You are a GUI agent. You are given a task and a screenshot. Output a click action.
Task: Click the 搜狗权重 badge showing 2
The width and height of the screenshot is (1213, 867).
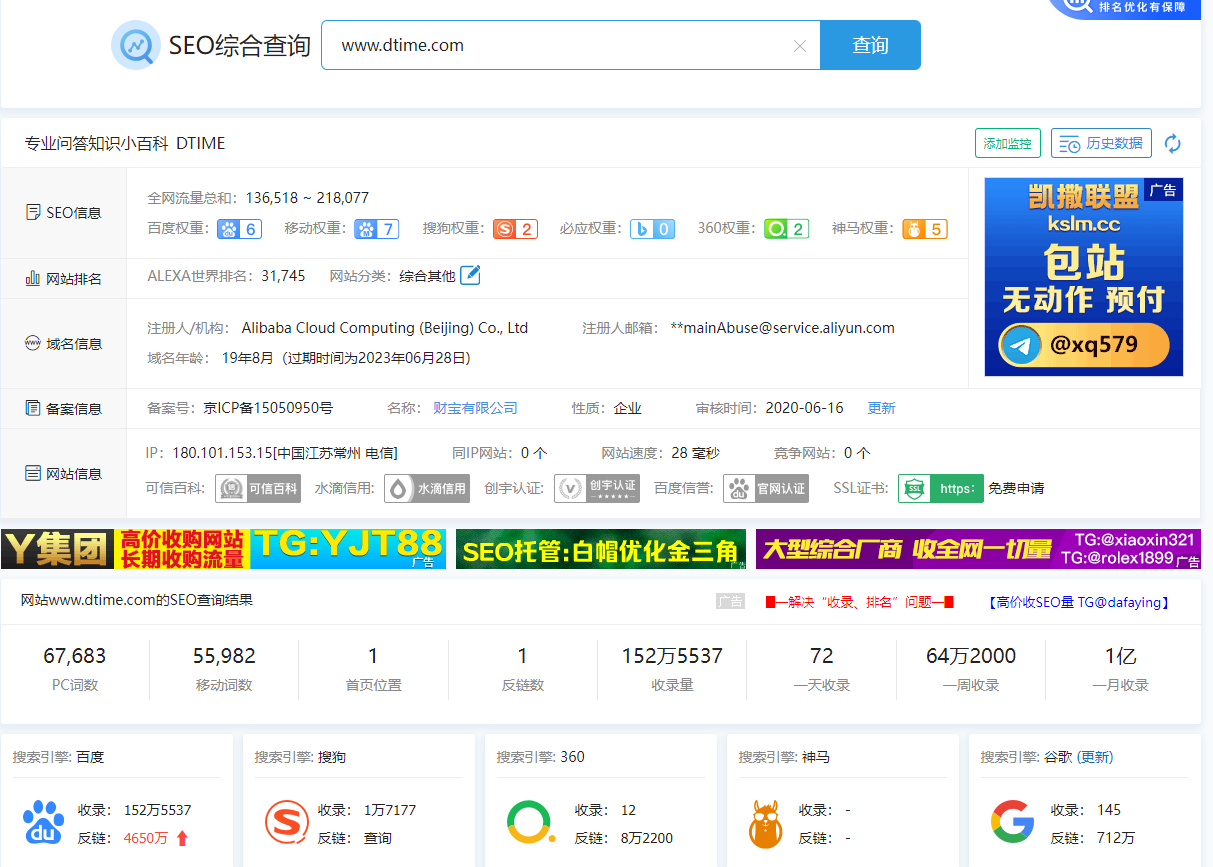(x=515, y=229)
